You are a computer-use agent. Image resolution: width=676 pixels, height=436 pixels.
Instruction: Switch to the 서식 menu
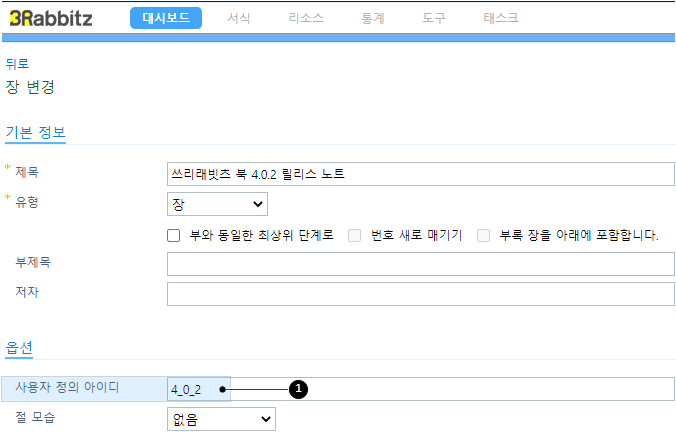click(x=239, y=18)
